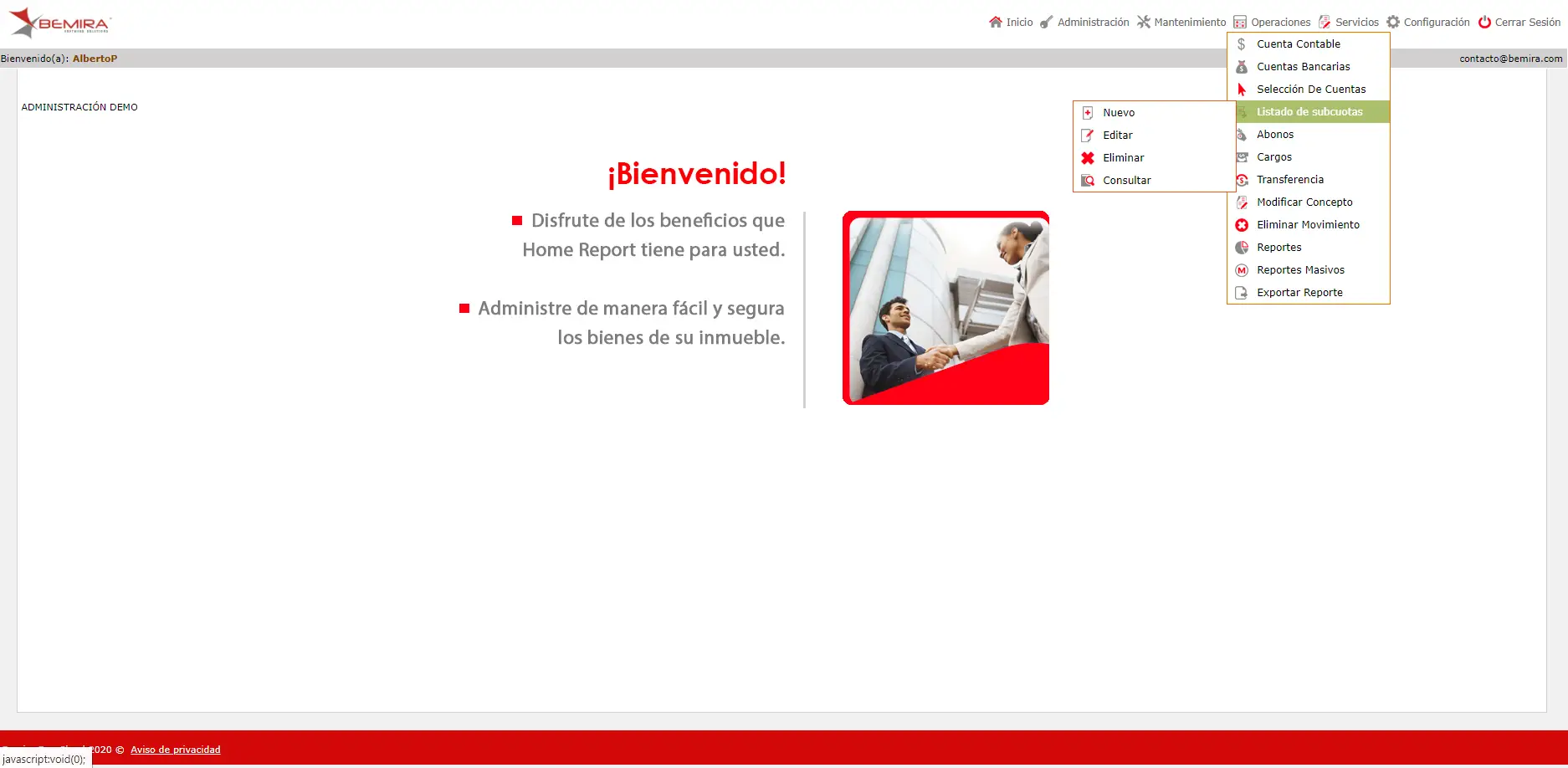Select Listado de subcuotas menu entry

[x=1309, y=111]
